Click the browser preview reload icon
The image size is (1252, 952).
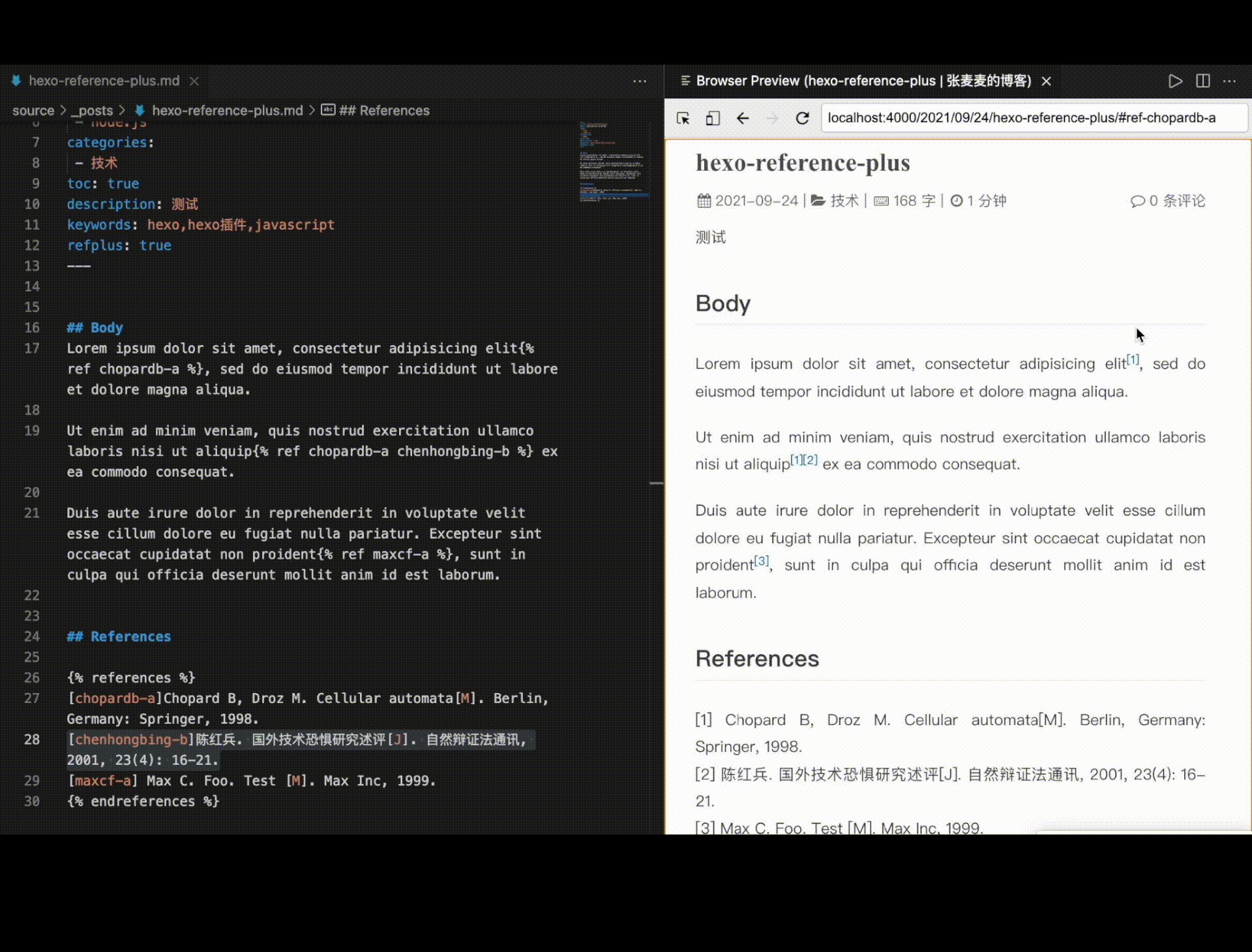(802, 118)
